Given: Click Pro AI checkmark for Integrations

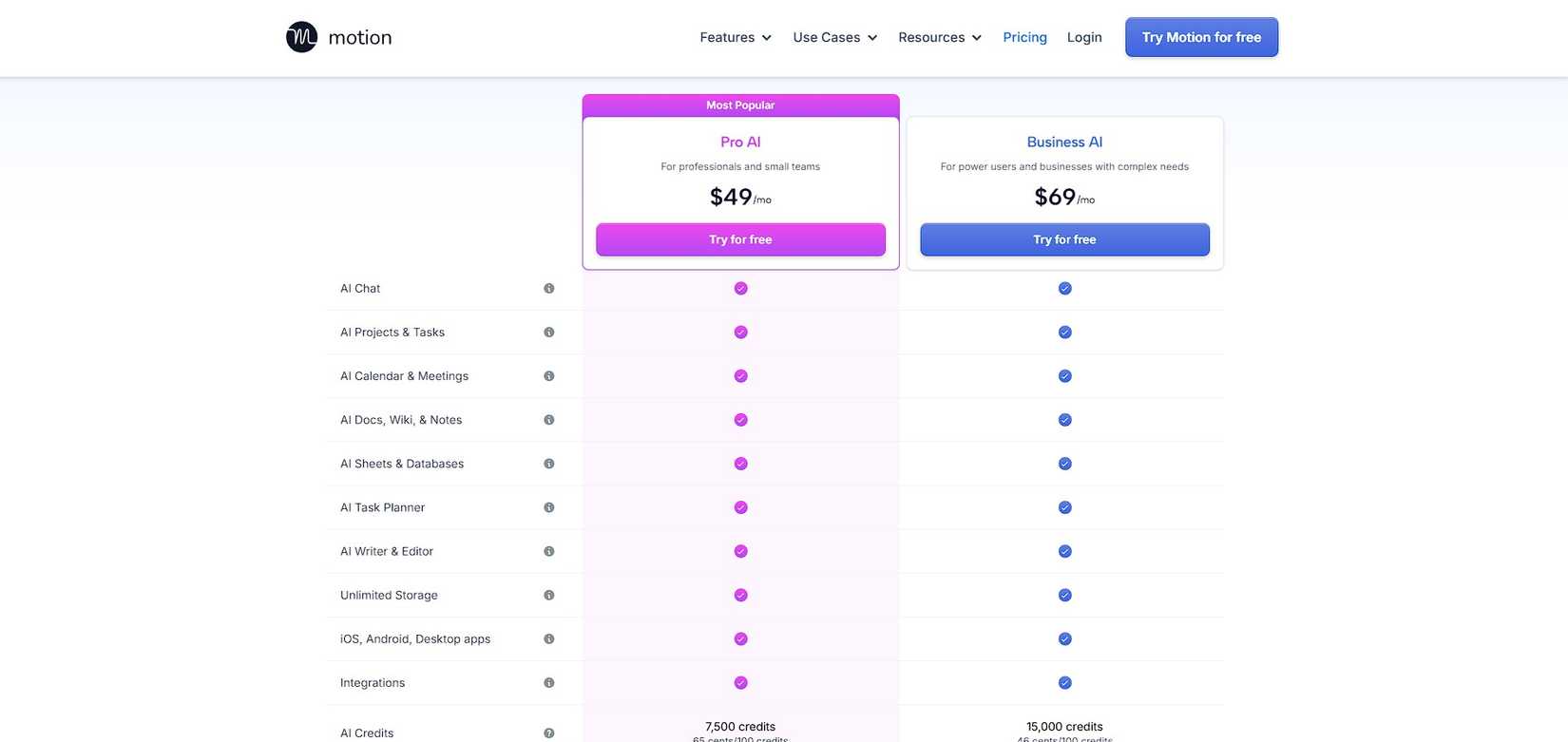Looking at the screenshot, I should pyautogui.click(x=741, y=682).
